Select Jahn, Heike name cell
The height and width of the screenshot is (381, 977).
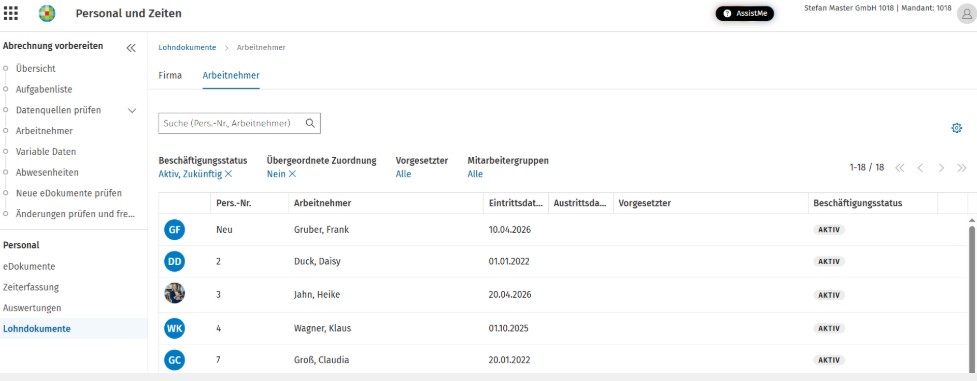(x=317, y=294)
